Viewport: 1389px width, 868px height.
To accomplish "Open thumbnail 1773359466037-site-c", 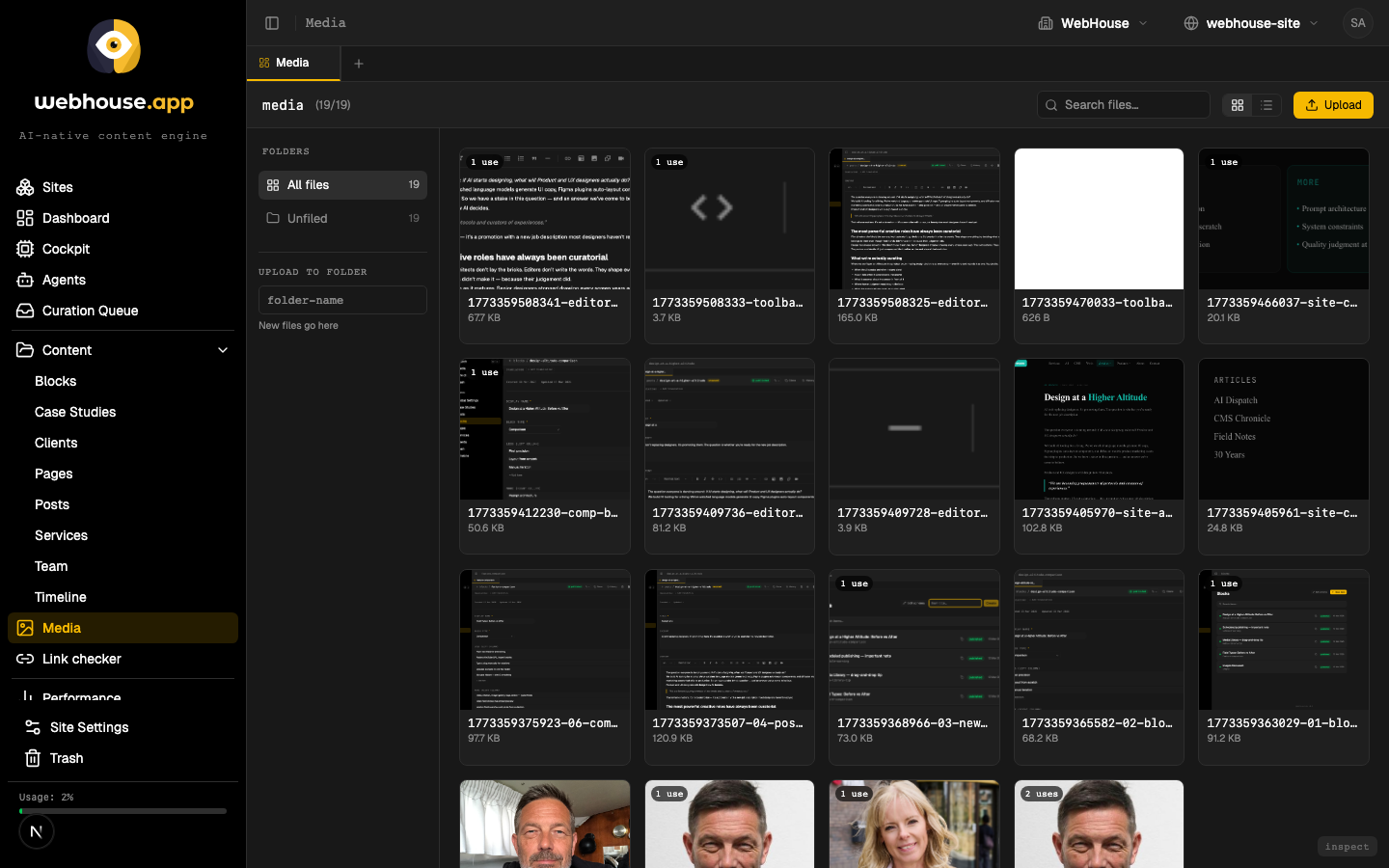I will coord(1284,219).
